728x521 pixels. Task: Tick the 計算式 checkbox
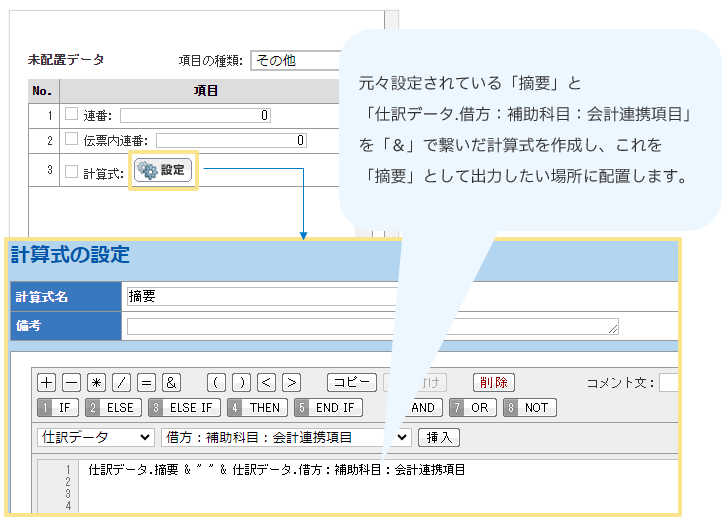pyautogui.click(x=70, y=171)
